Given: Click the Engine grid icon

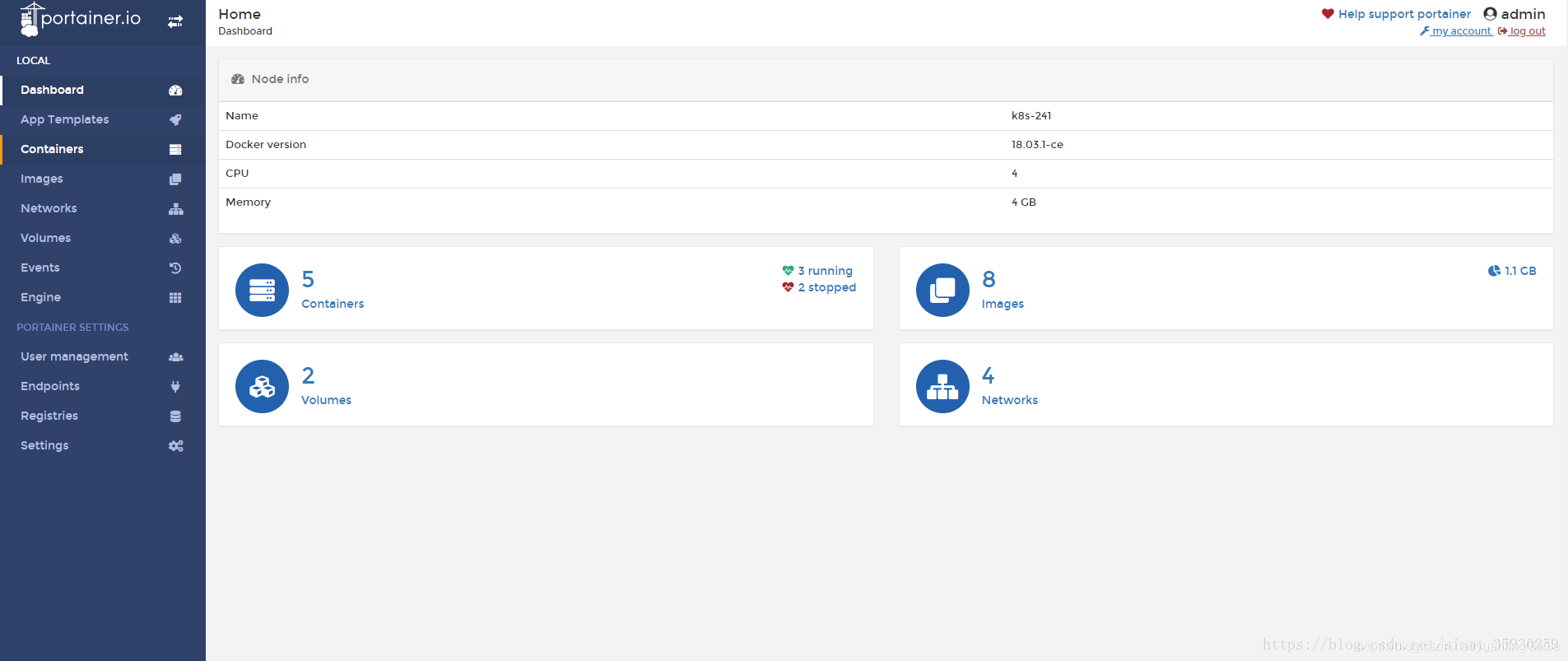Looking at the screenshot, I should (x=175, y=298).
